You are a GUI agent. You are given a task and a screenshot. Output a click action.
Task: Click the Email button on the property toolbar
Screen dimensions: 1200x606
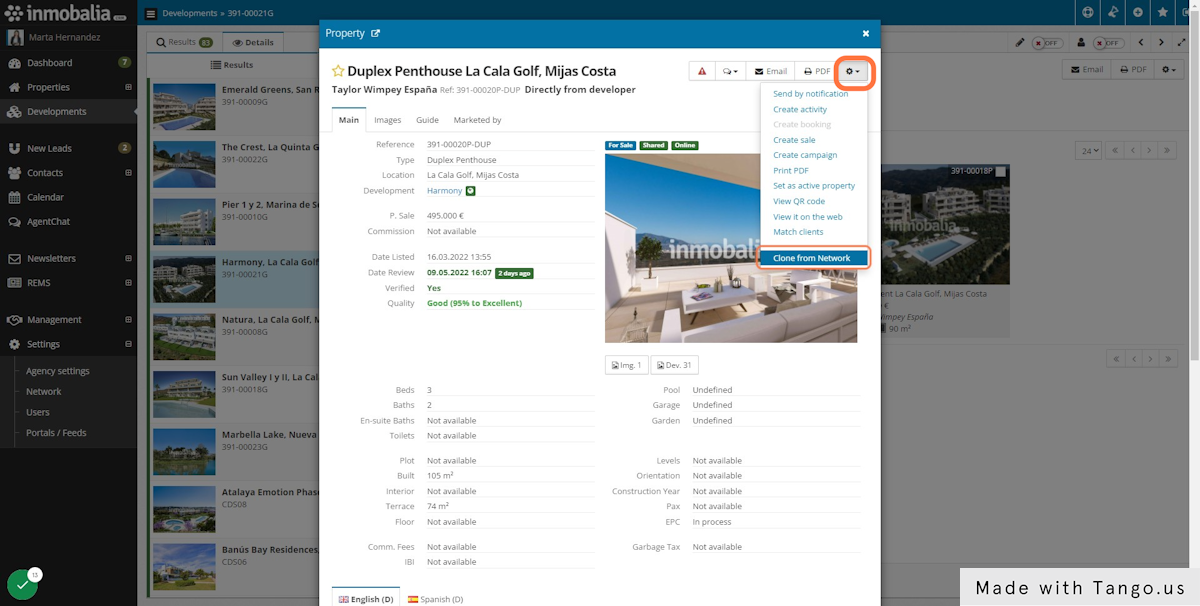coord(769,70)
